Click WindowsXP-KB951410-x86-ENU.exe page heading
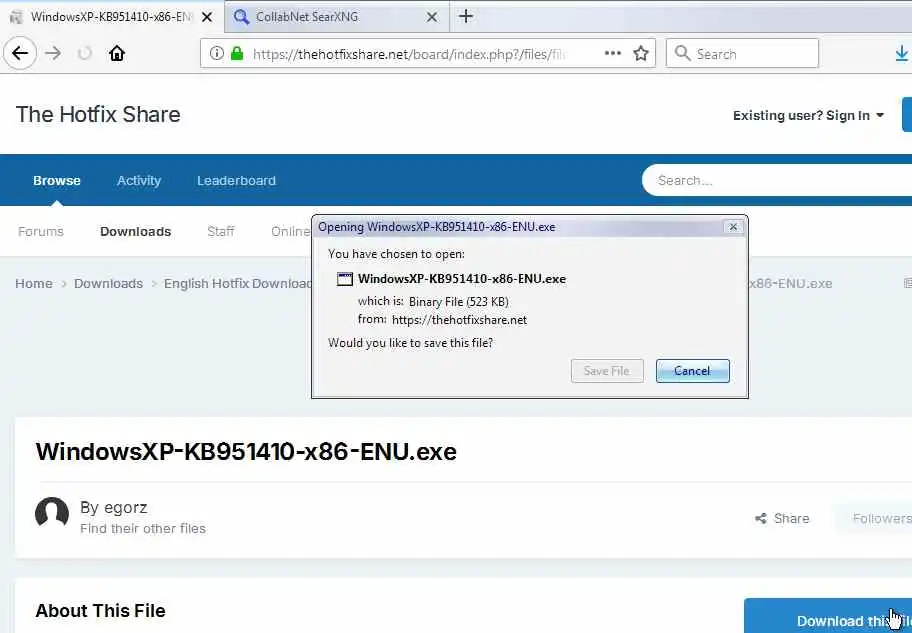The width and height of the screenshot is (912, 633). (246, 451)
